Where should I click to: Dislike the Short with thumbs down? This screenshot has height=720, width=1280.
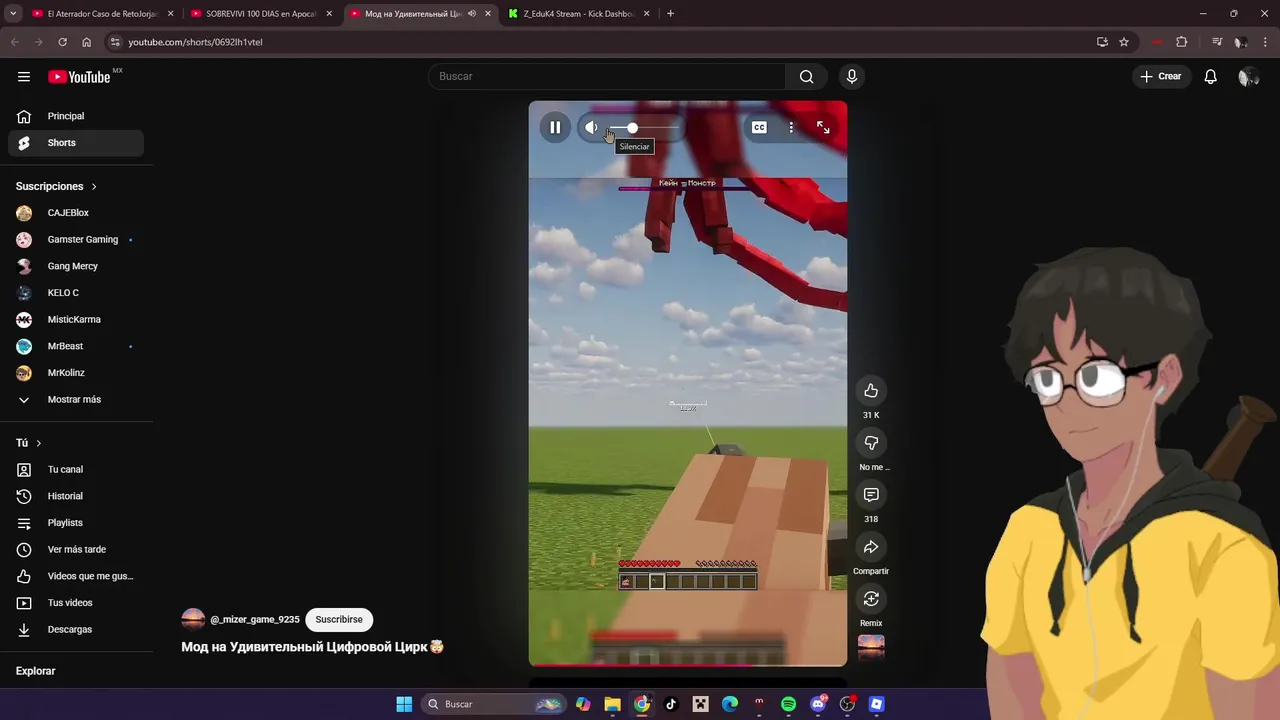871,443
